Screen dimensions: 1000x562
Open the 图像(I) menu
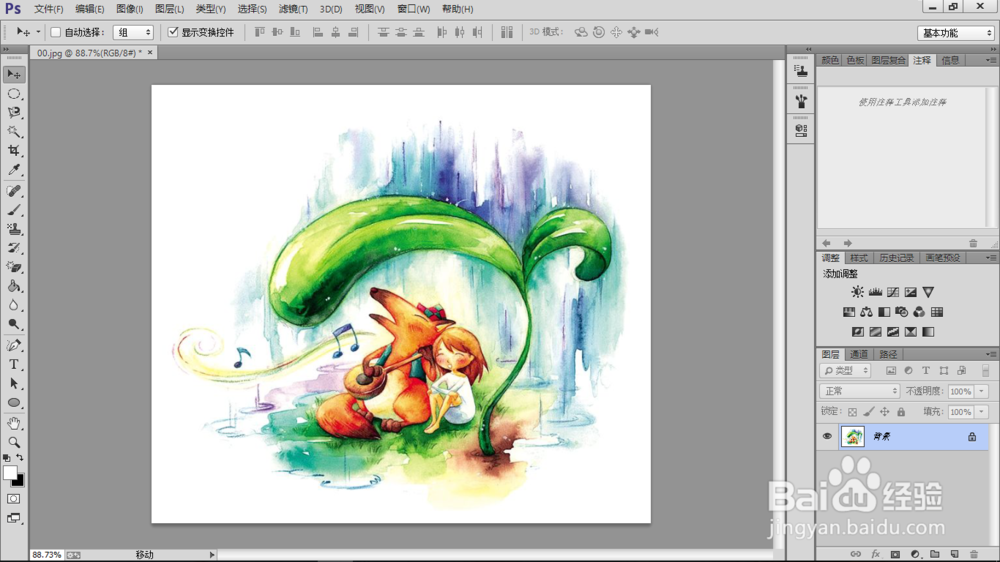(x=129, y=9)
